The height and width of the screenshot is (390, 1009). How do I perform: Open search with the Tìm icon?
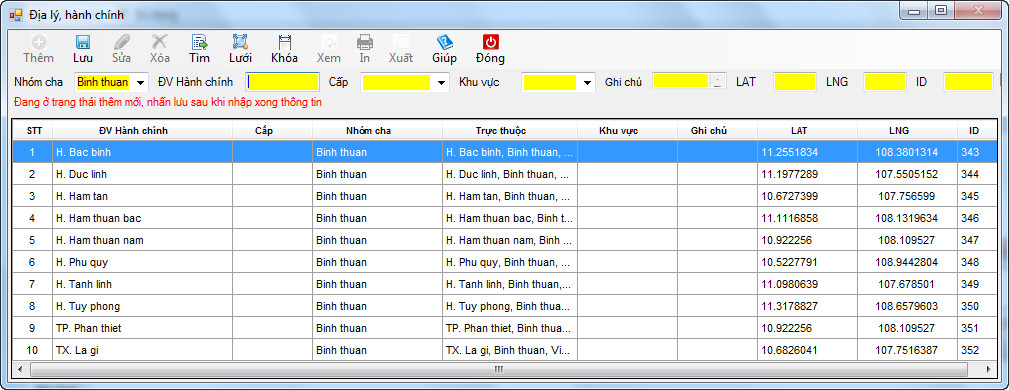point(199,43)
